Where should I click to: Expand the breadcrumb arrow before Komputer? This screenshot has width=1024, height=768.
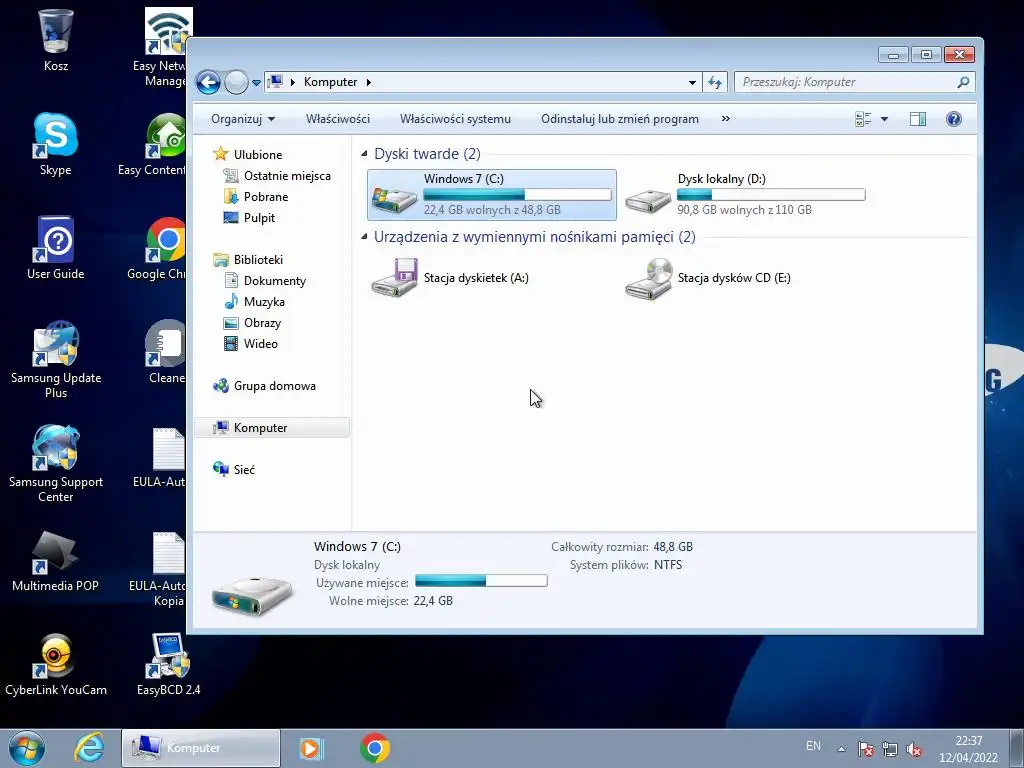(293, 82)
